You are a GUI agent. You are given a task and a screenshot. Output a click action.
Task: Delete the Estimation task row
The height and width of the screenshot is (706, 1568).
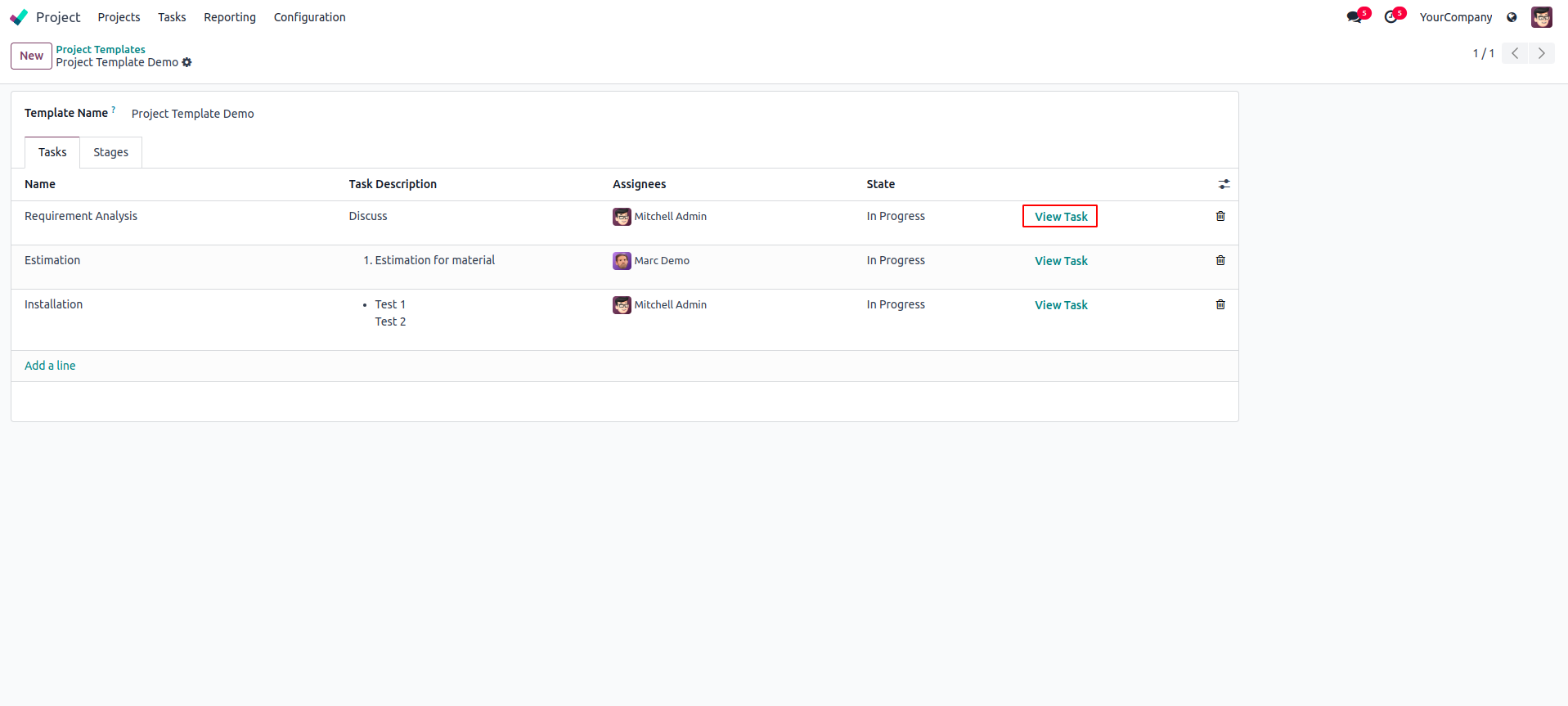coord(1220,260)
